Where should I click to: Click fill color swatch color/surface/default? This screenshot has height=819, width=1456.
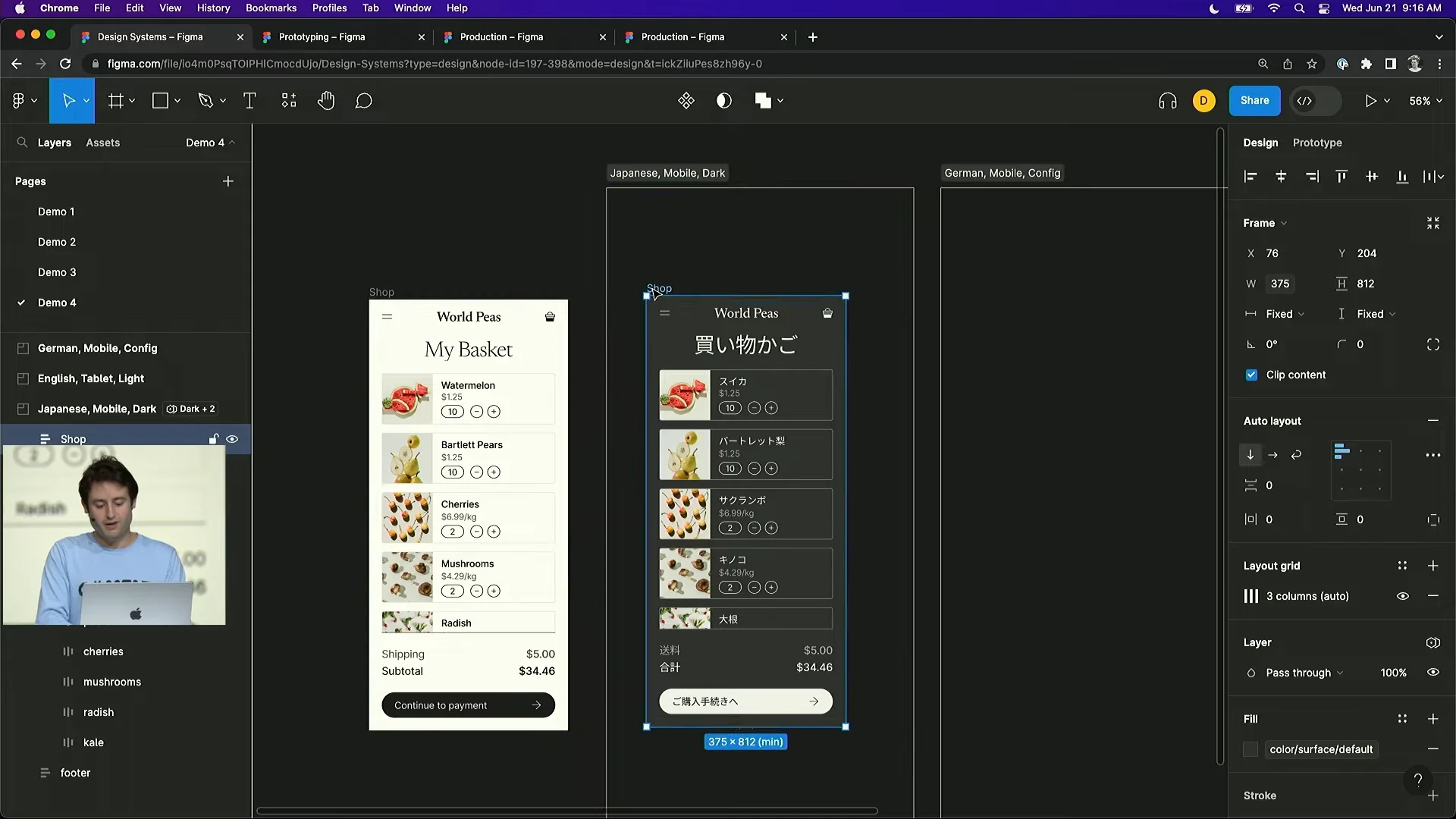1250,749
